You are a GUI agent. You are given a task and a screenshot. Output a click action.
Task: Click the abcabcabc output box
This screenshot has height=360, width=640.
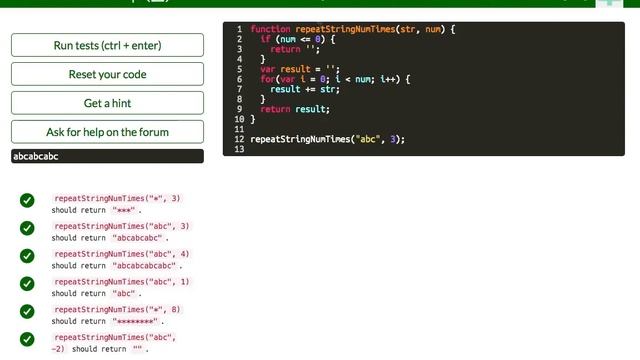(x=107, y=156)
